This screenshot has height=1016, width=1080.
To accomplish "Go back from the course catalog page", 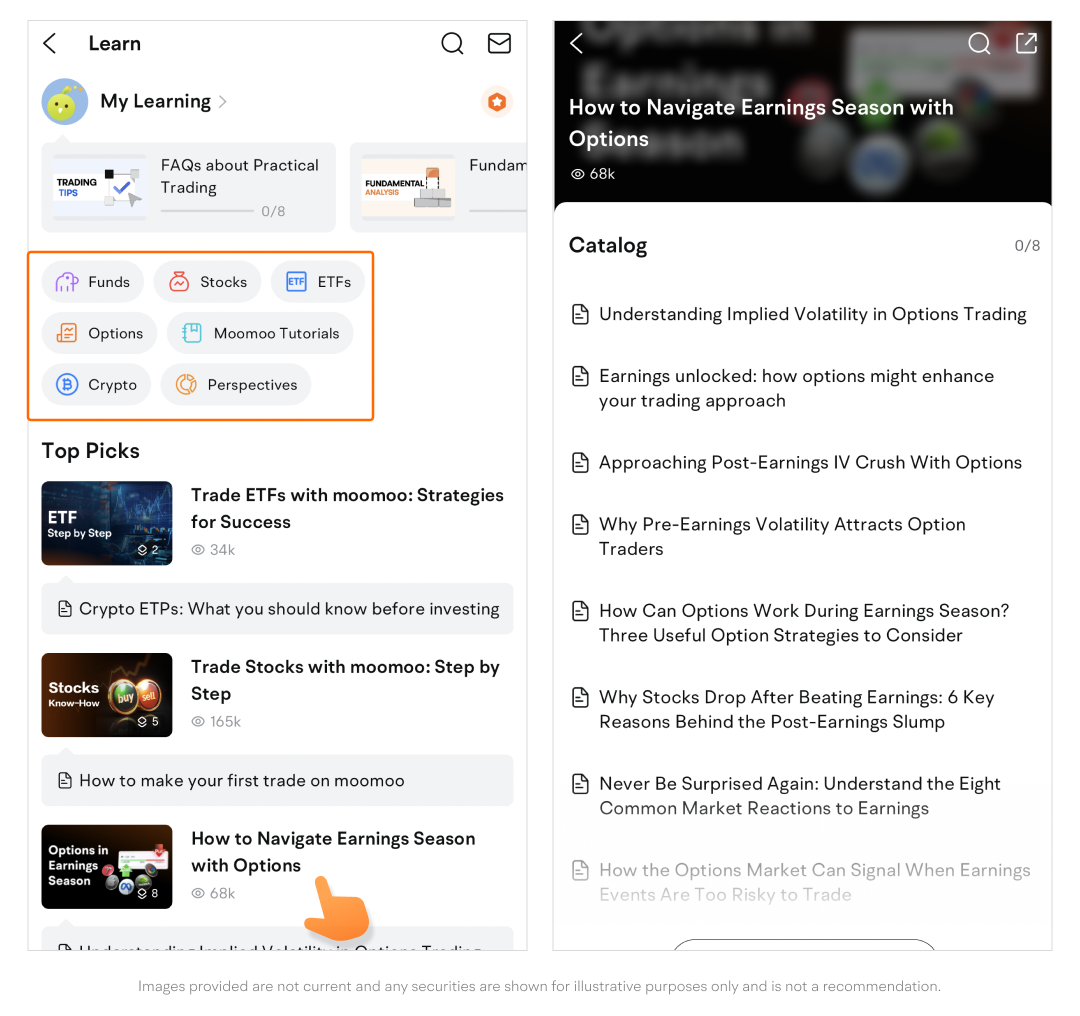I will (x=576, y=43).
